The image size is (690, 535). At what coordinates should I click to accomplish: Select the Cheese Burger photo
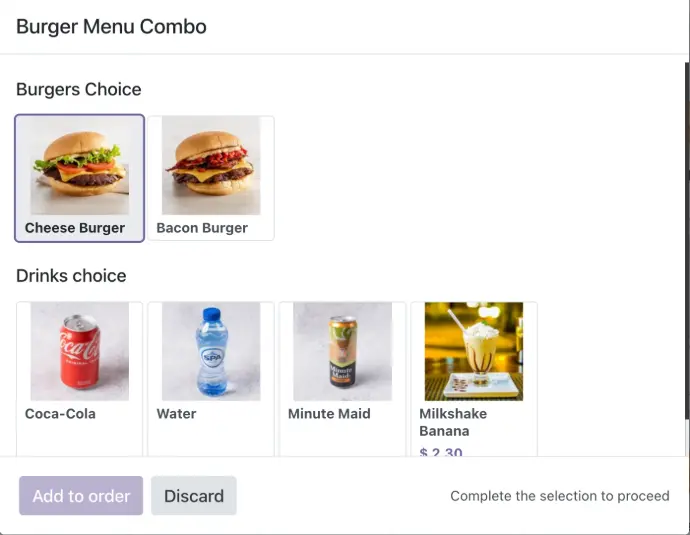[79, 165]
